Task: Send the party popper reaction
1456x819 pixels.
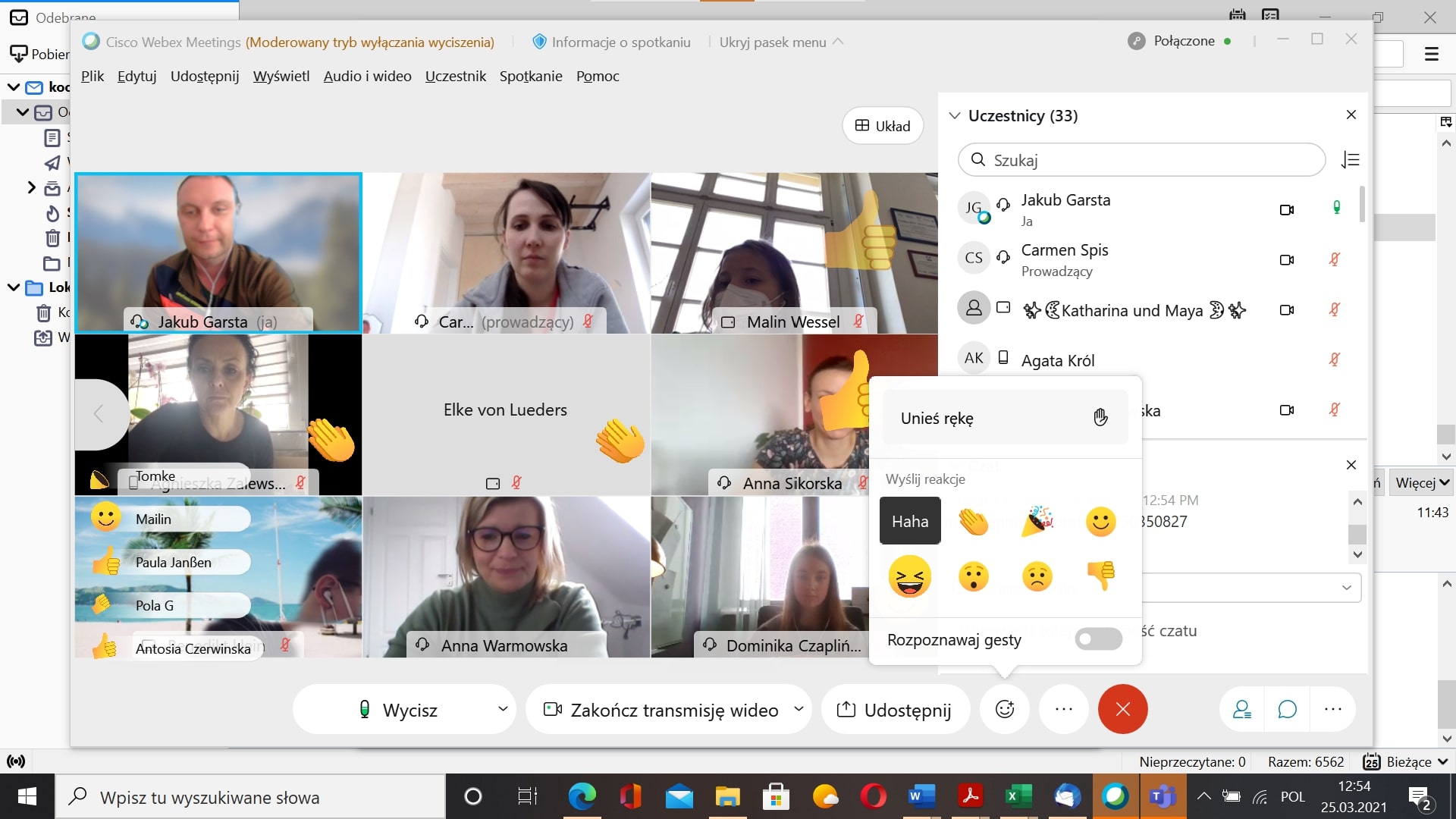Action: 1037,522
